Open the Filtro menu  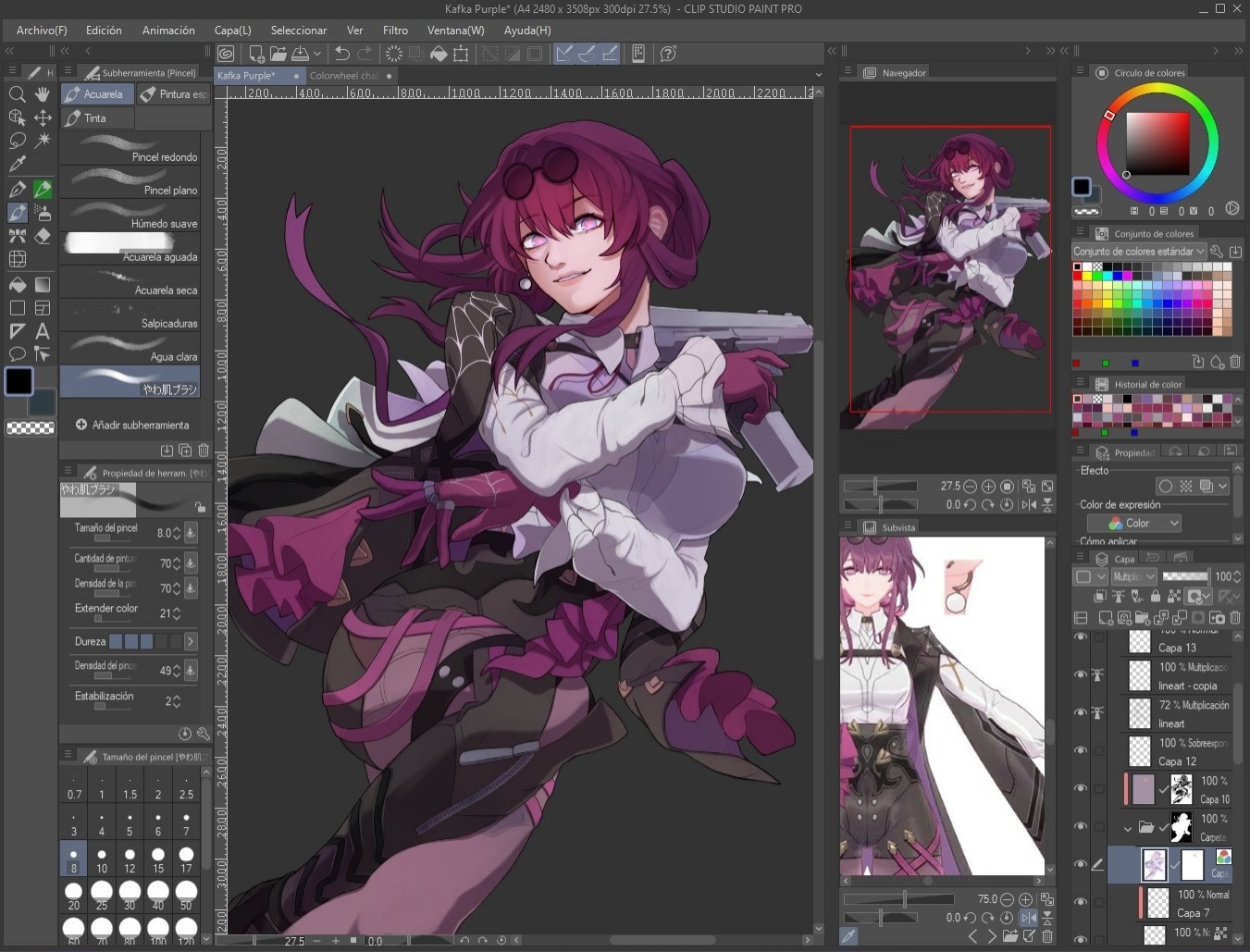click(395, 31)
